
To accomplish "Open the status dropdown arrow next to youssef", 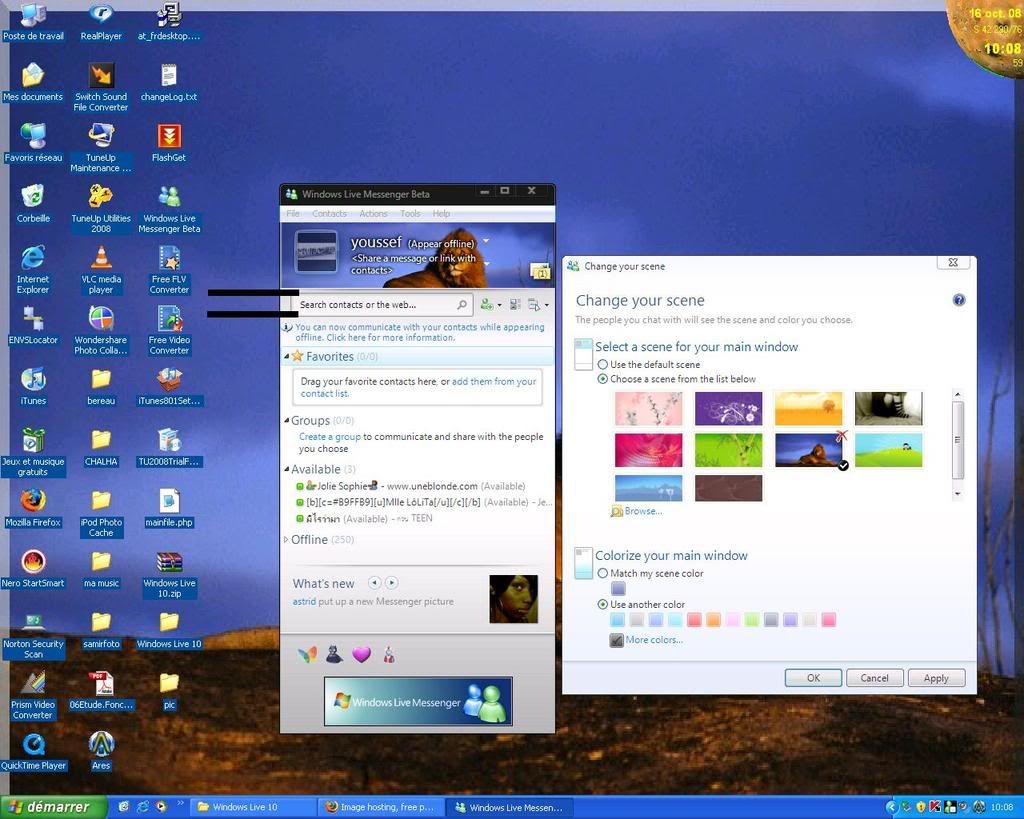I will click(486, 242).
